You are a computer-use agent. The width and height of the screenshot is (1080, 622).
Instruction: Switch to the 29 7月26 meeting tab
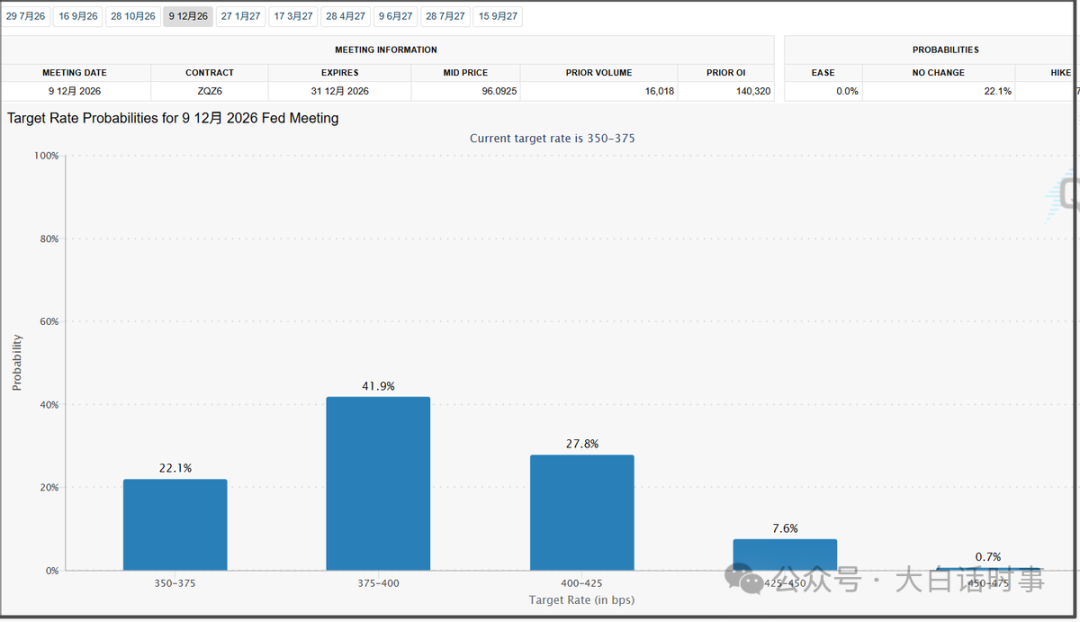click(26, 17)
